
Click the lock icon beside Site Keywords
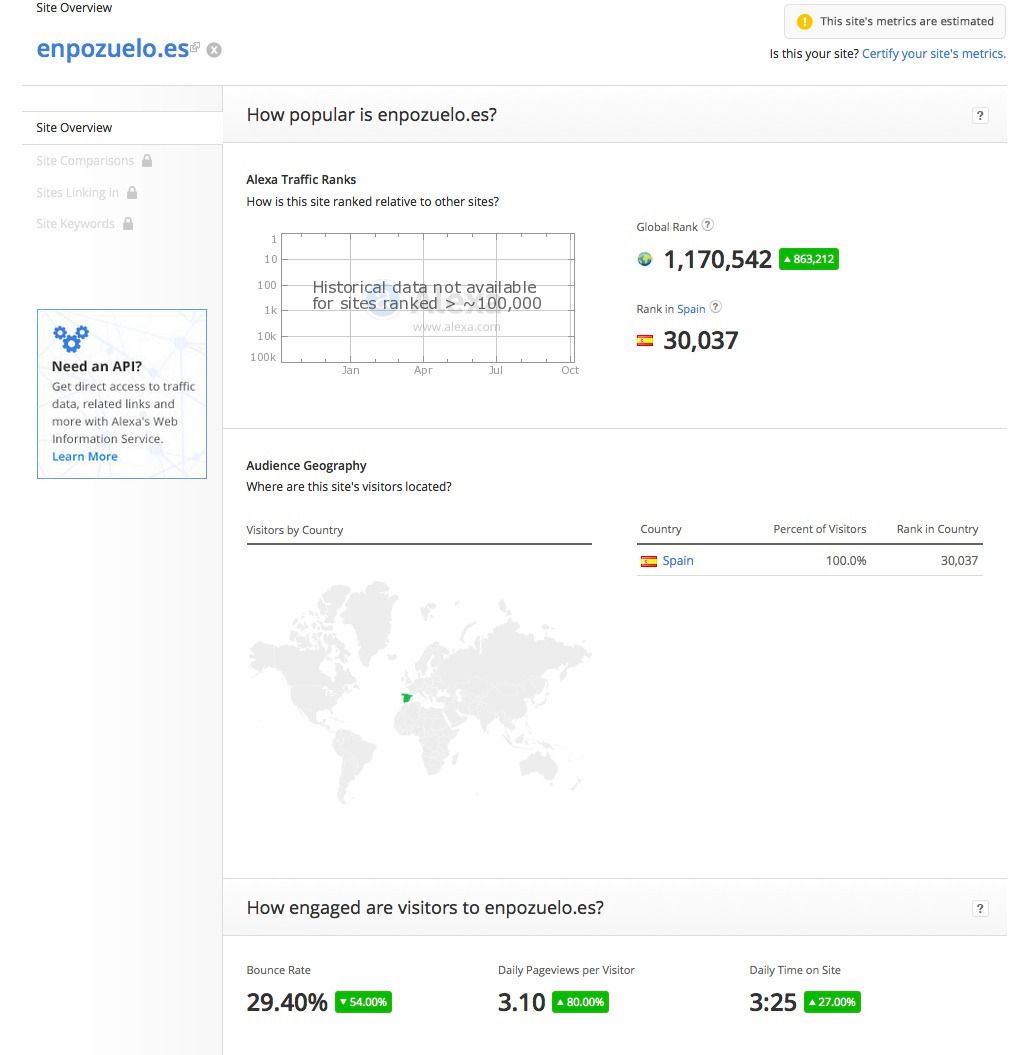pyautogui.click(x=128, y=223)
